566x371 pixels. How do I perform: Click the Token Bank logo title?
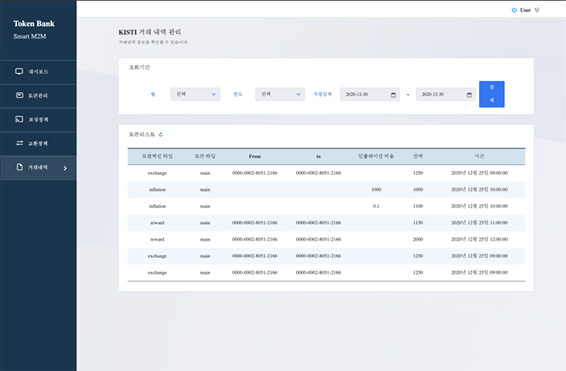(34, 24)
